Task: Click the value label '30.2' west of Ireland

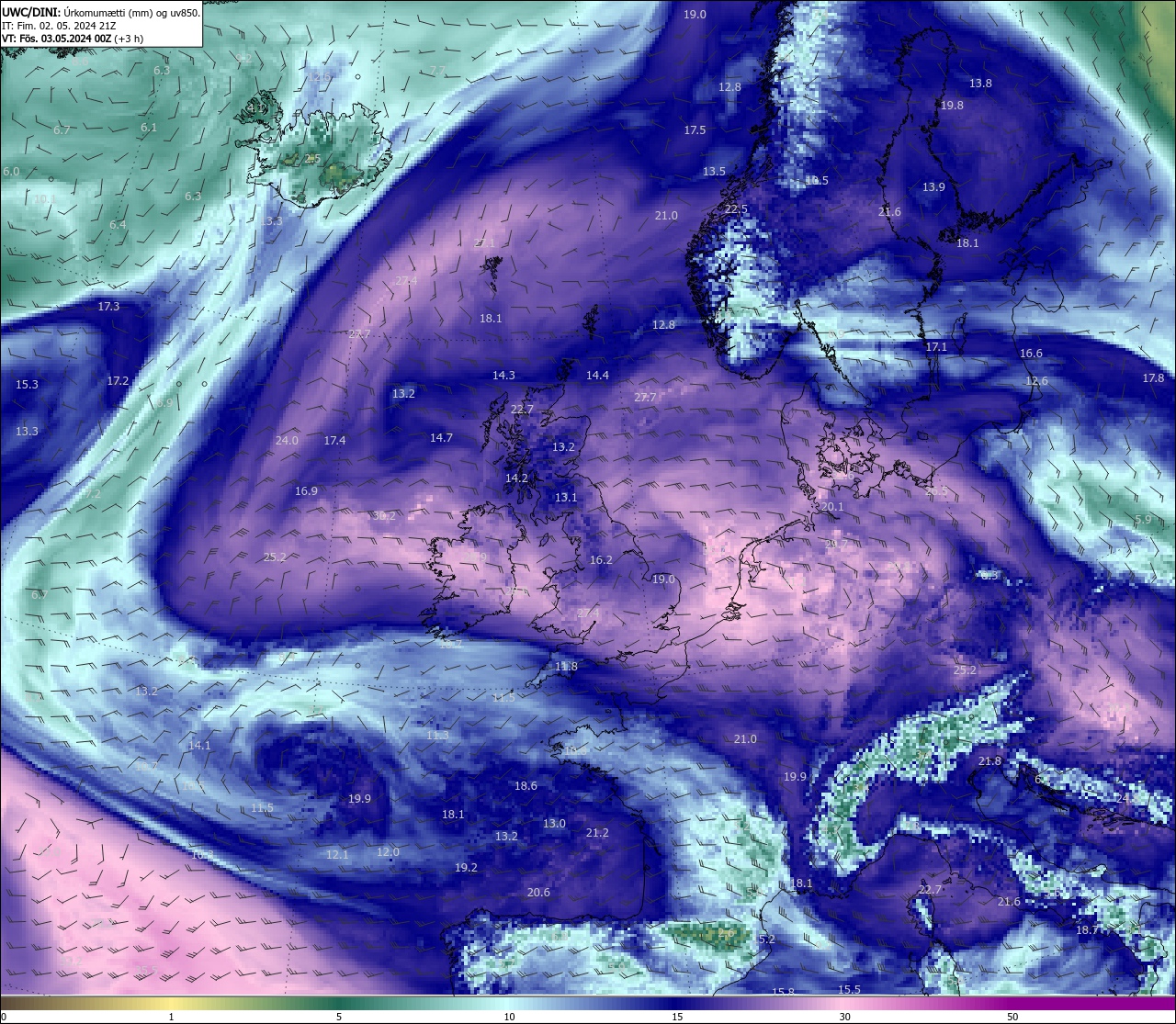Action: [x=384, y=516]
